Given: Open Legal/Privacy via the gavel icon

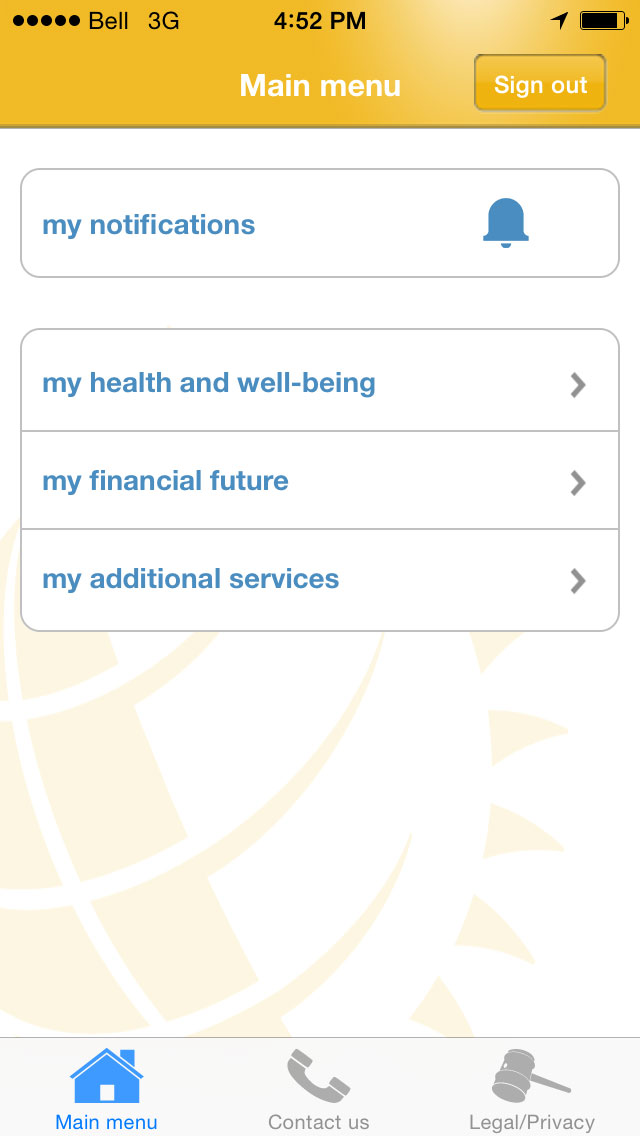Looking at the screenshot, I should (x=528, y=1072).
